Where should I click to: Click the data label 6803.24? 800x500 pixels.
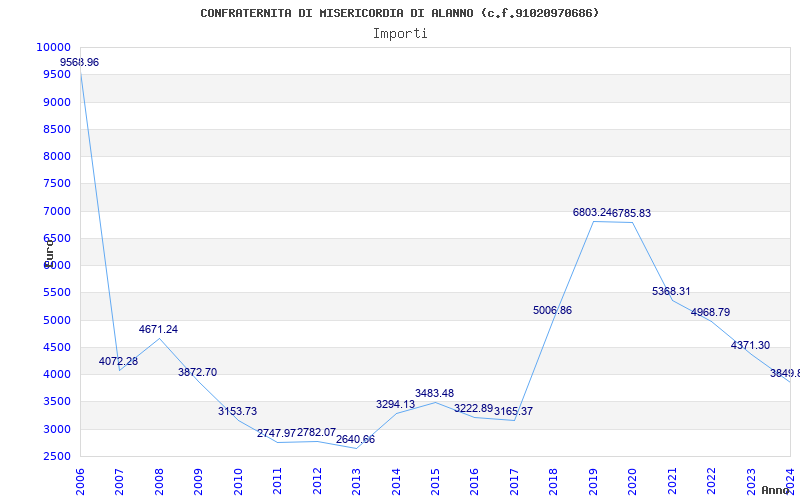592,212
